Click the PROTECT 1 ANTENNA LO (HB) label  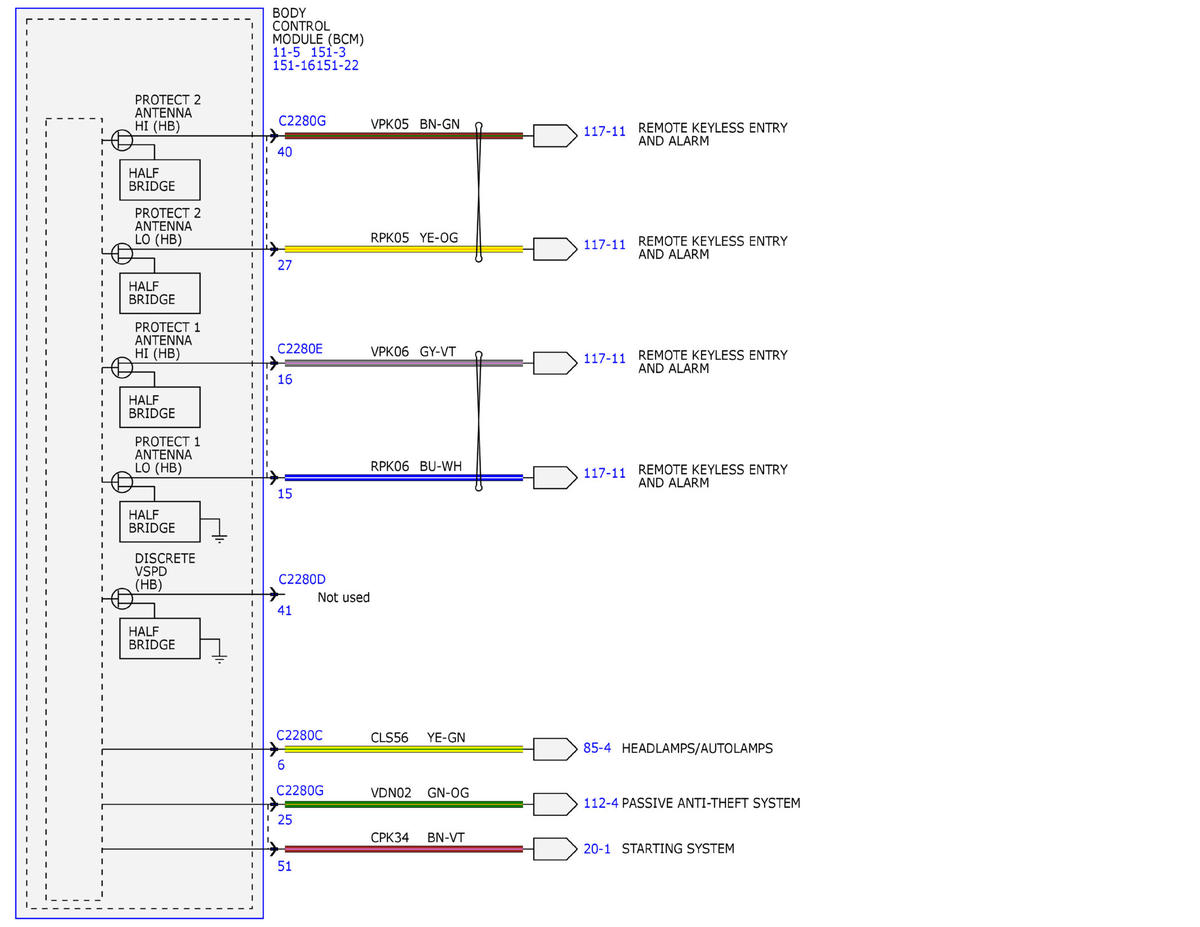pyautogui.click(x=168, y=455)
